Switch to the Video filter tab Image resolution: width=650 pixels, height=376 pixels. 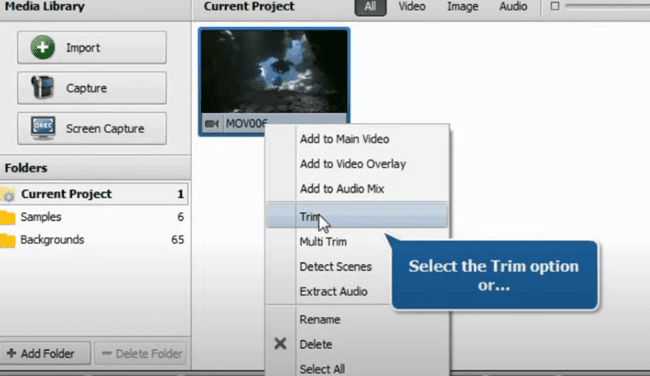[x=412, y=7]
